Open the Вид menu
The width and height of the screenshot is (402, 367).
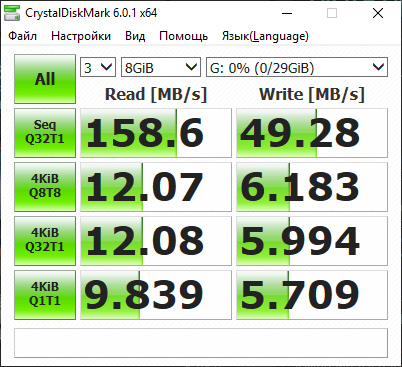point(135,36)
